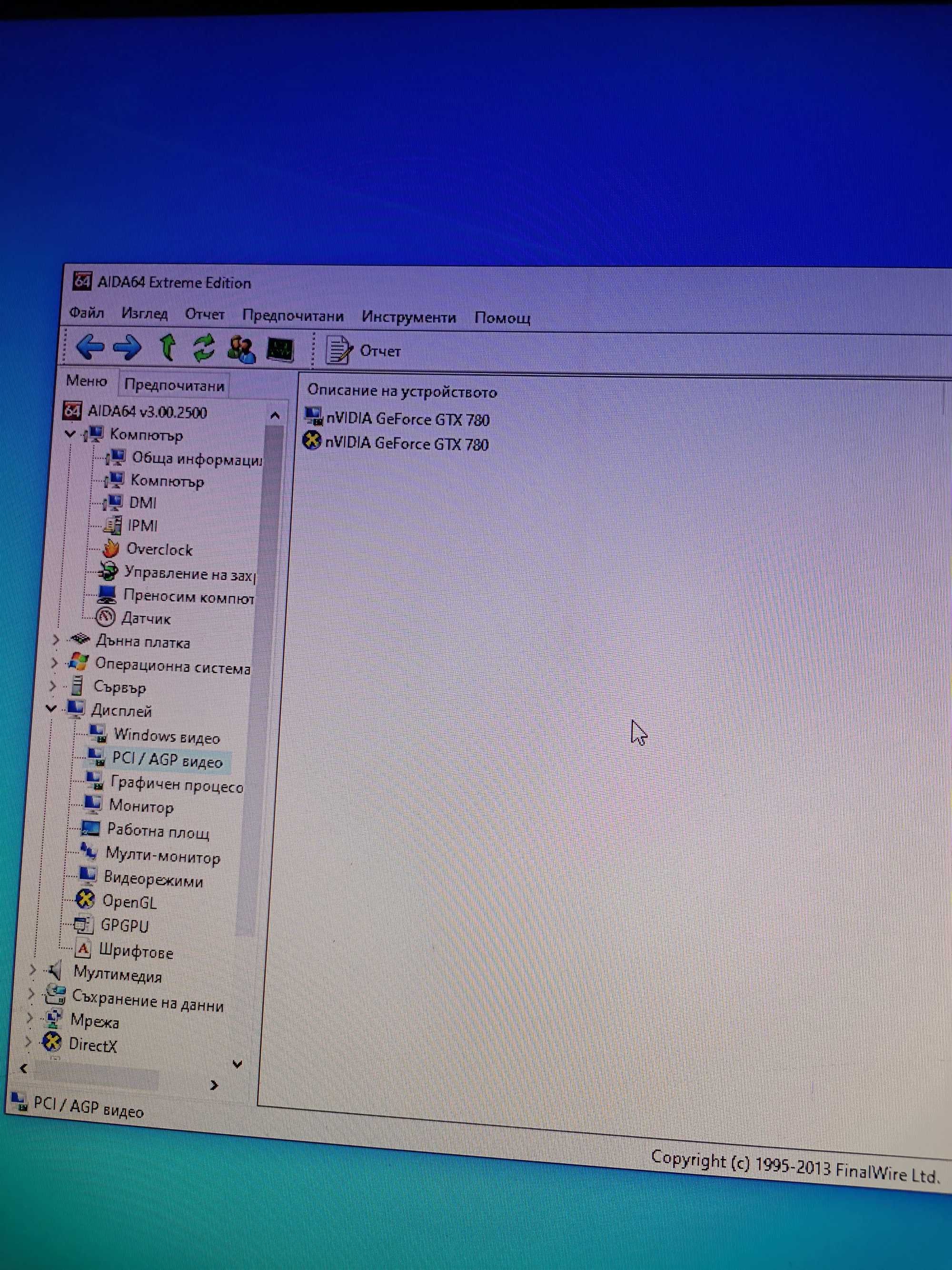
Task: Select the PCI / AGP видео tree icon
Action: pos(97,757)
